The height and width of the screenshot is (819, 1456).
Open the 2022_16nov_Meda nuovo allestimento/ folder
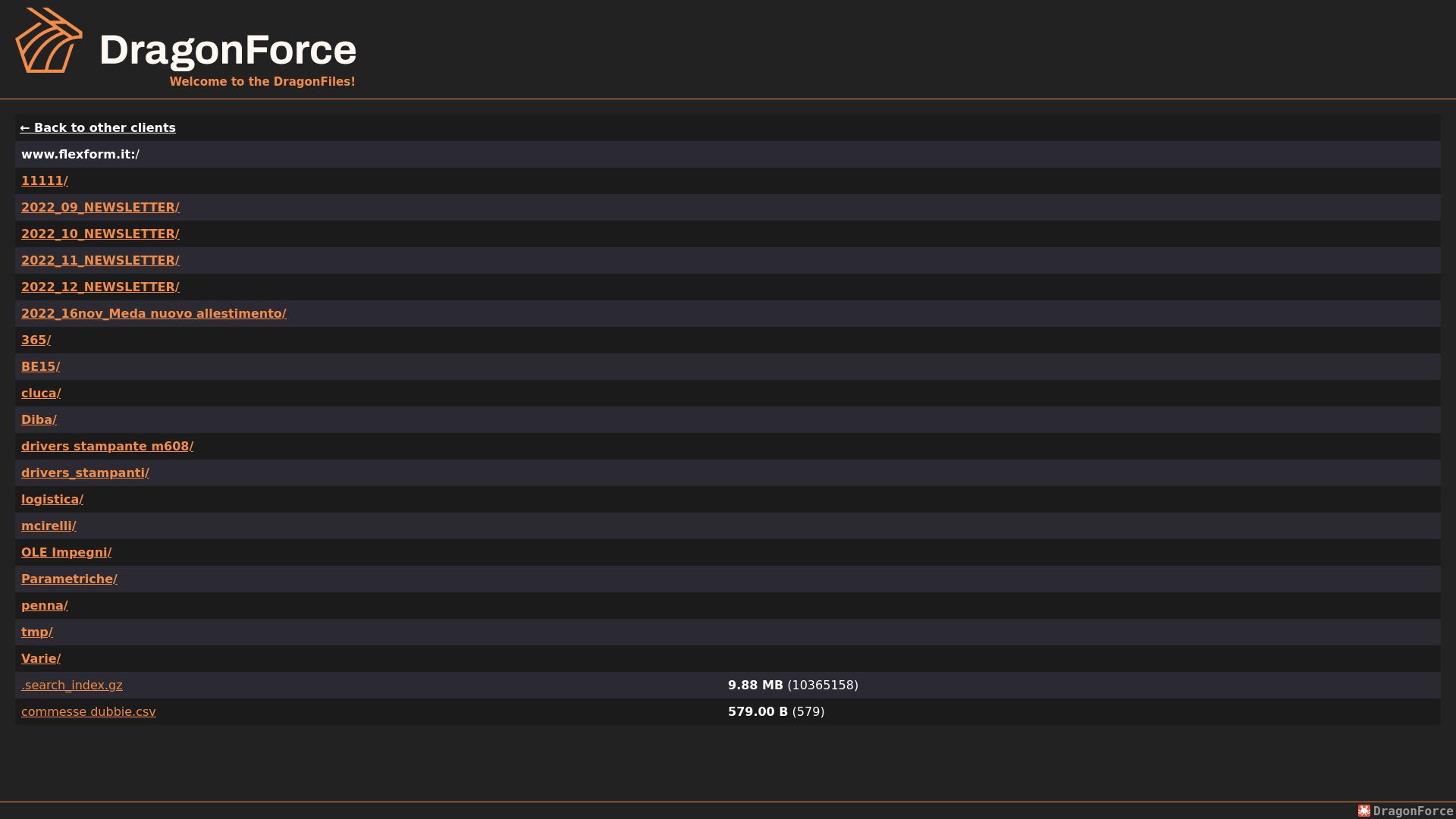154,313
